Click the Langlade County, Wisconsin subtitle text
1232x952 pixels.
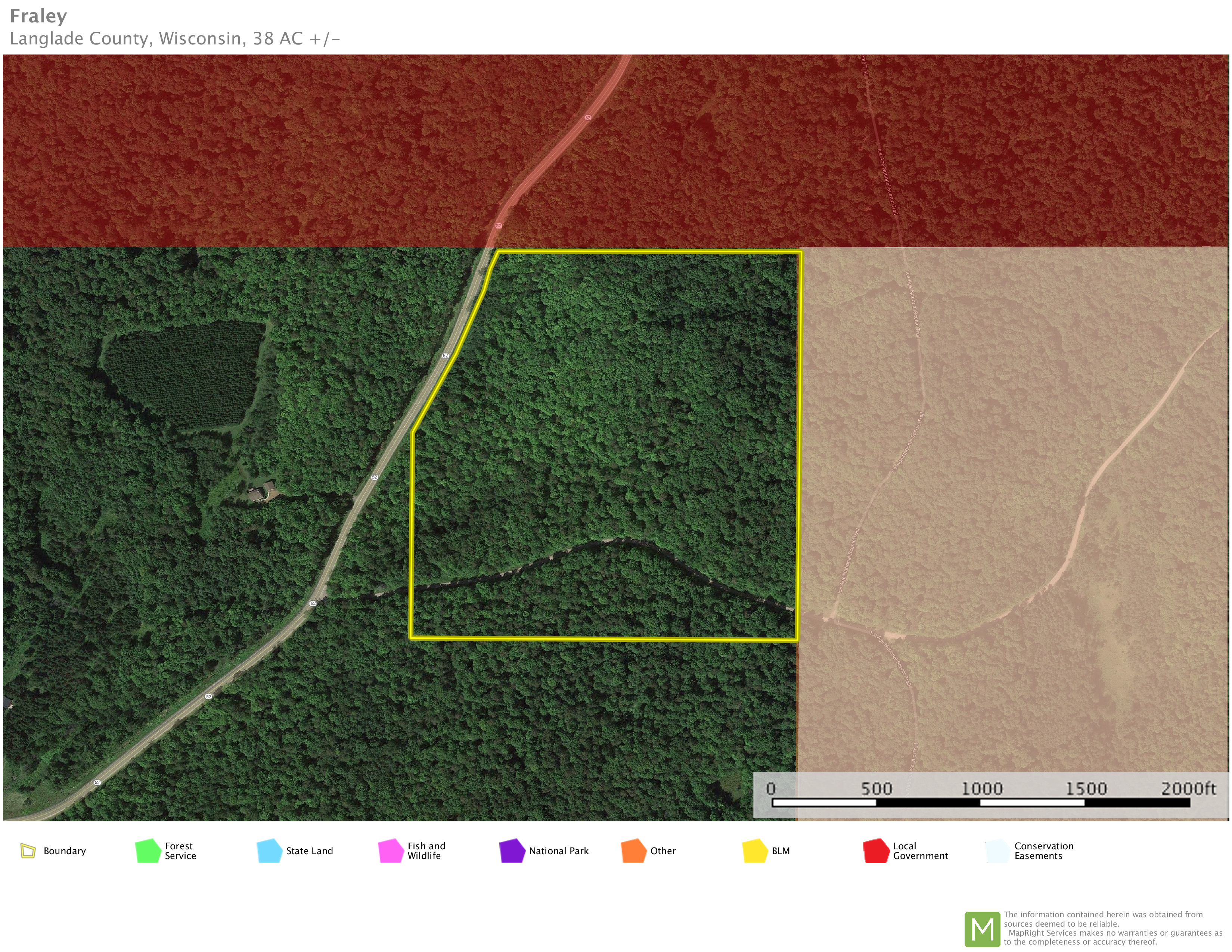(175, 39)
